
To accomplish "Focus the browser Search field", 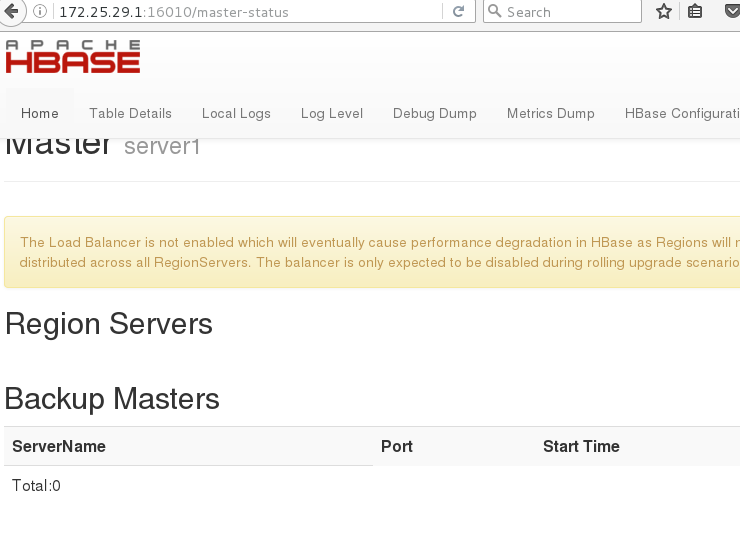I will coord(562,11).
